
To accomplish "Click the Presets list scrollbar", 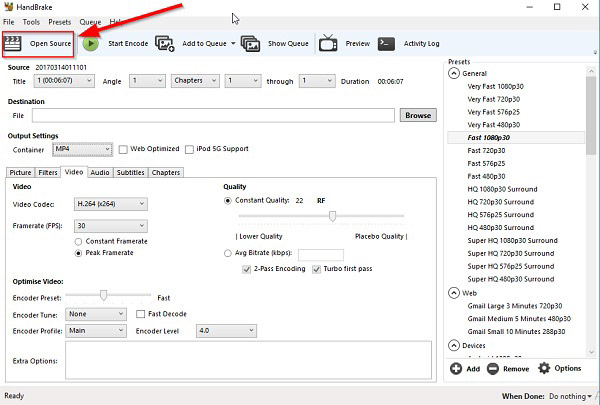I will coord(591,115).
